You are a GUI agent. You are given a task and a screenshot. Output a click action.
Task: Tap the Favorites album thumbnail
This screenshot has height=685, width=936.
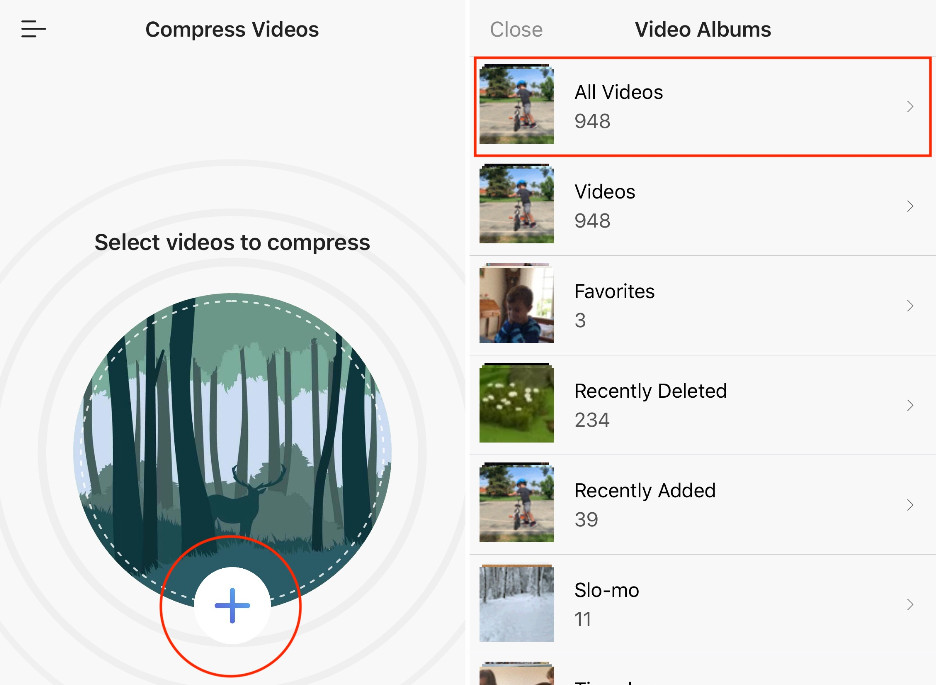[x=516, y=304]
